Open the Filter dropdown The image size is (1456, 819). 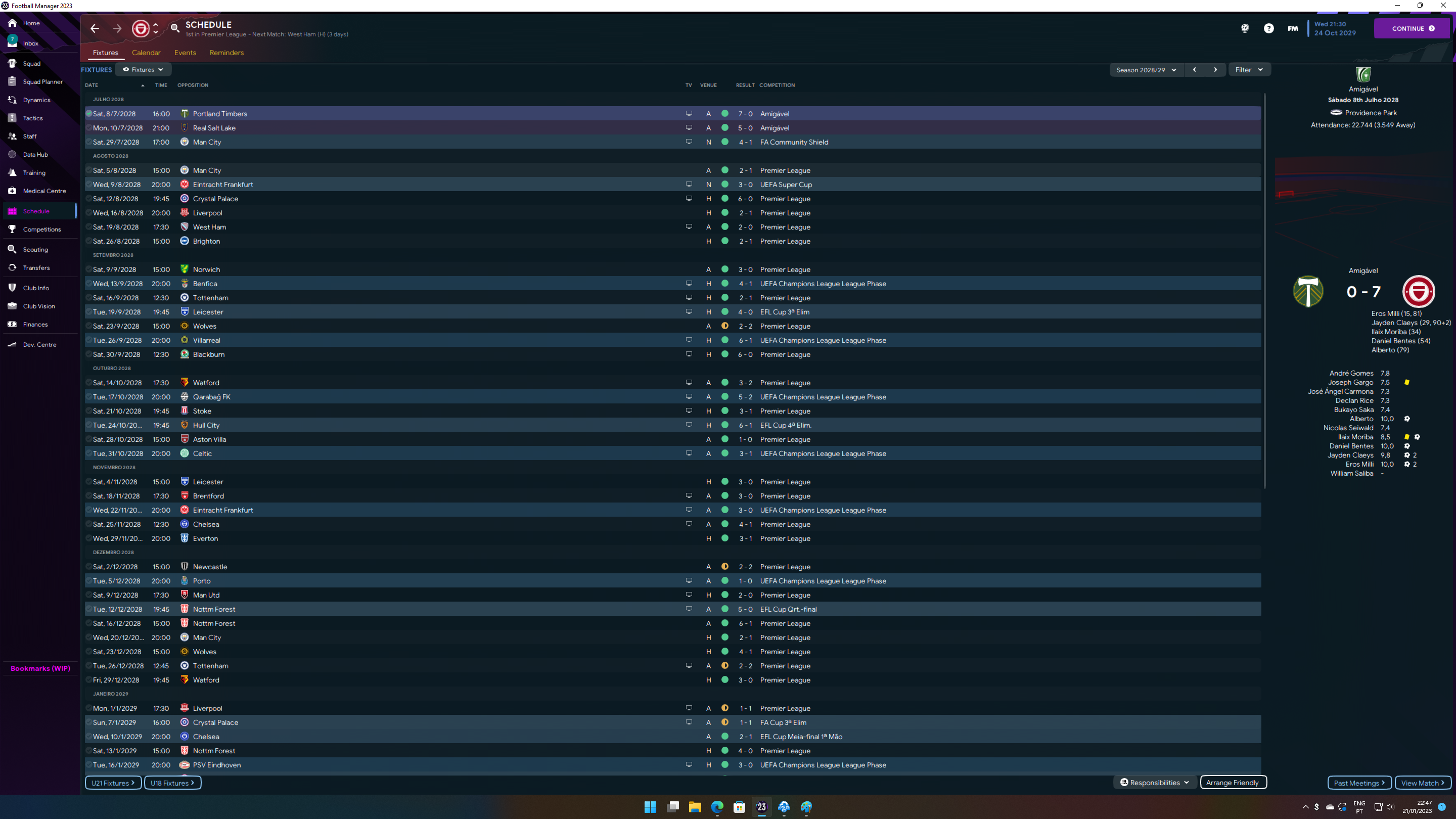1249,70
